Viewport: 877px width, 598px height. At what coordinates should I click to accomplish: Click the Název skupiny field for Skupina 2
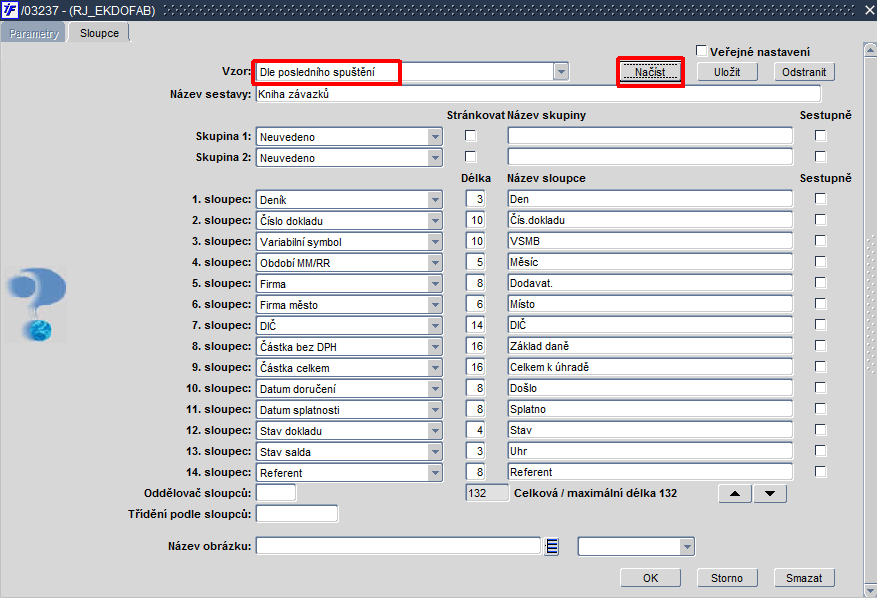[x=650, y=157]
